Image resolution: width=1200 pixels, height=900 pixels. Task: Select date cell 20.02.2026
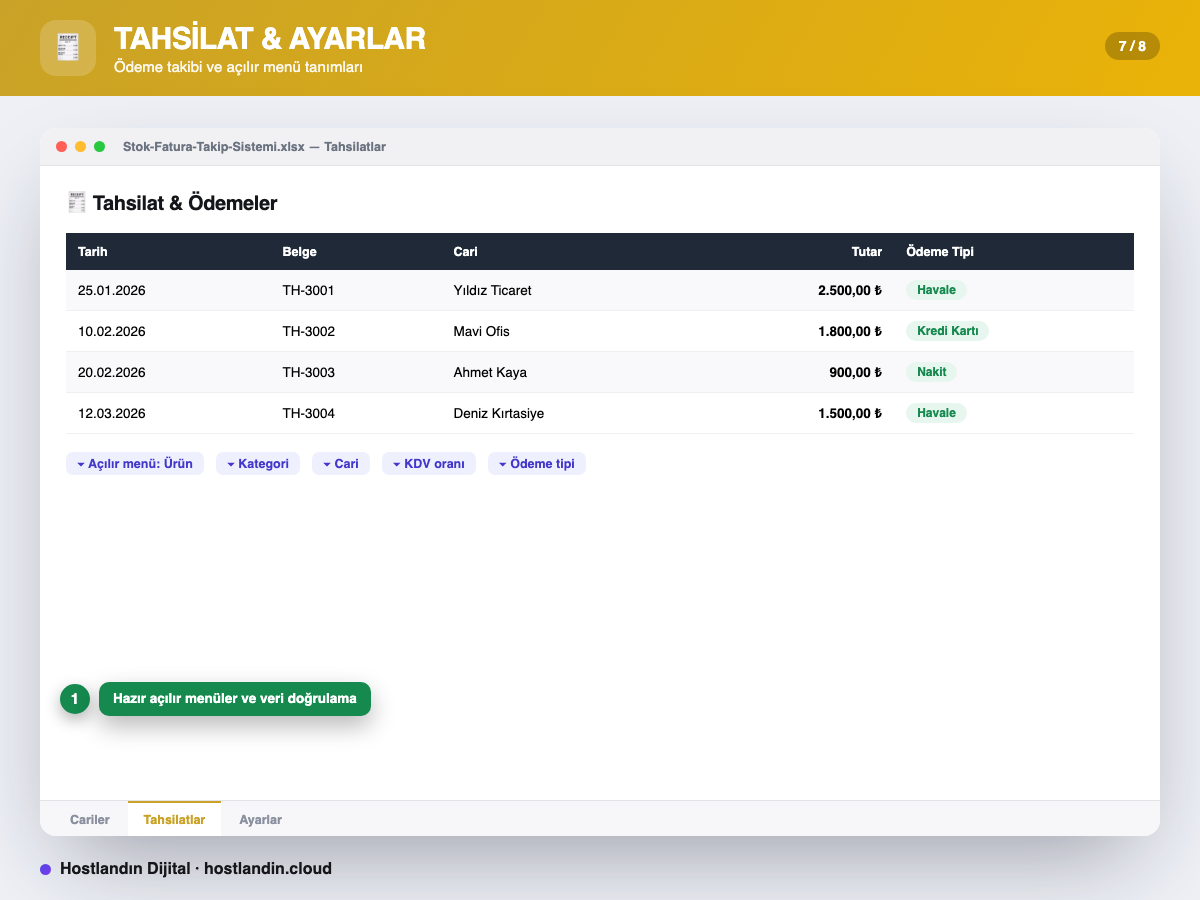pos(112,372)
